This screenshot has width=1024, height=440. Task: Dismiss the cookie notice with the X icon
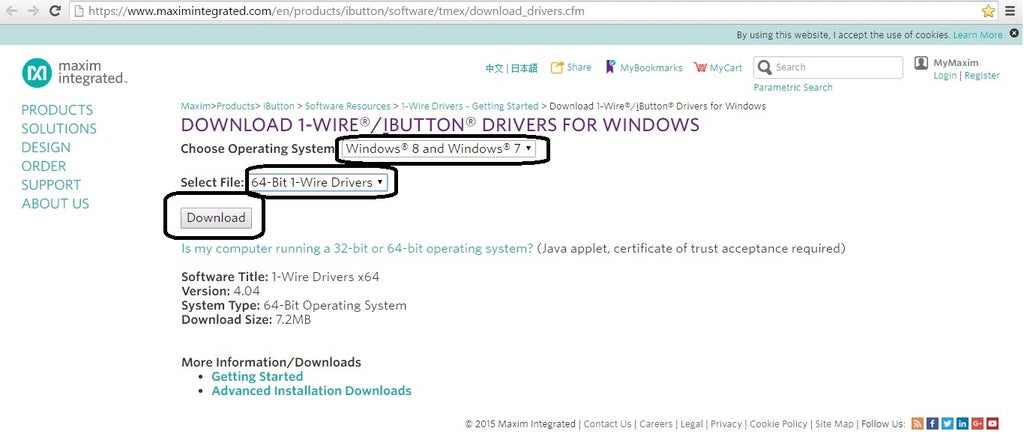click(x=1014, y=35)
